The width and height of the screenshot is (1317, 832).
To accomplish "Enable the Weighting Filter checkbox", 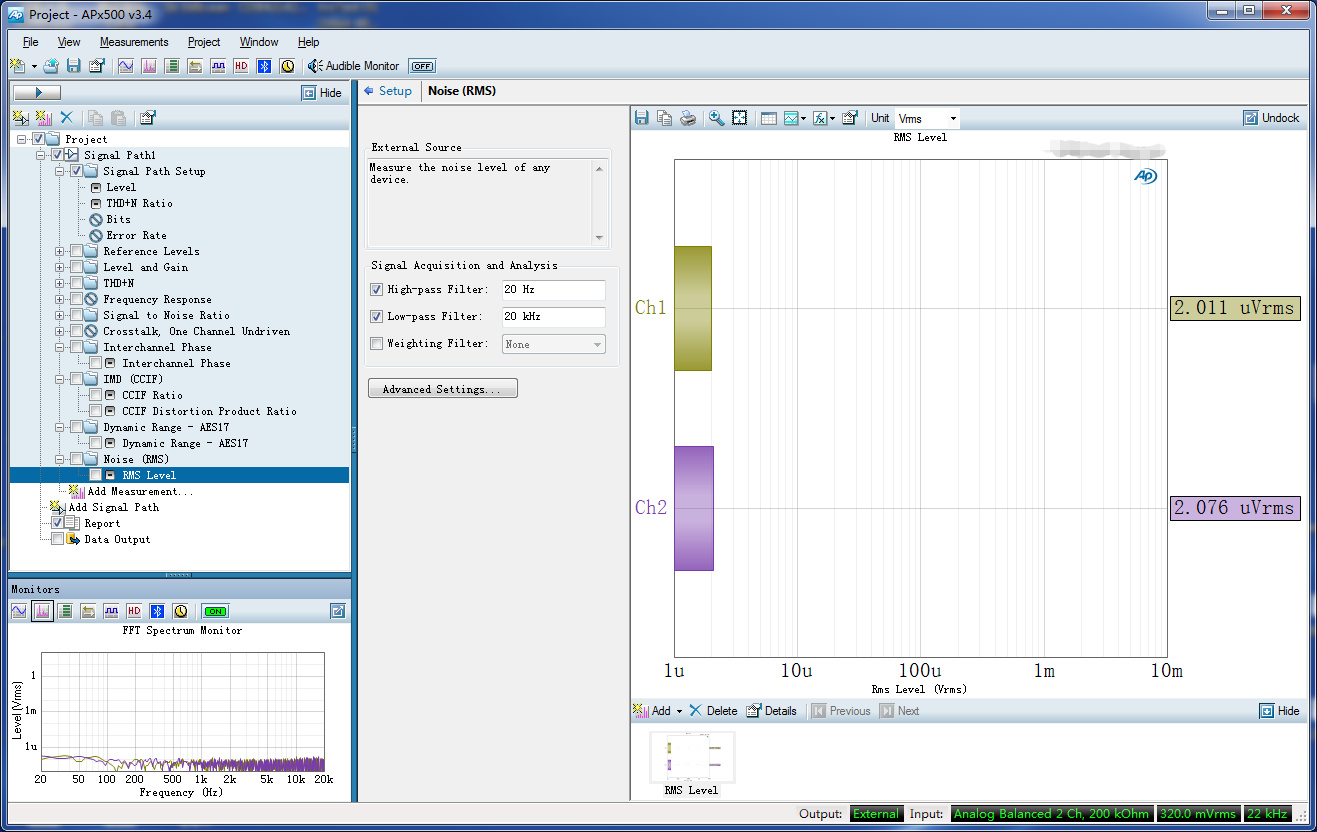I will point(377,344).
